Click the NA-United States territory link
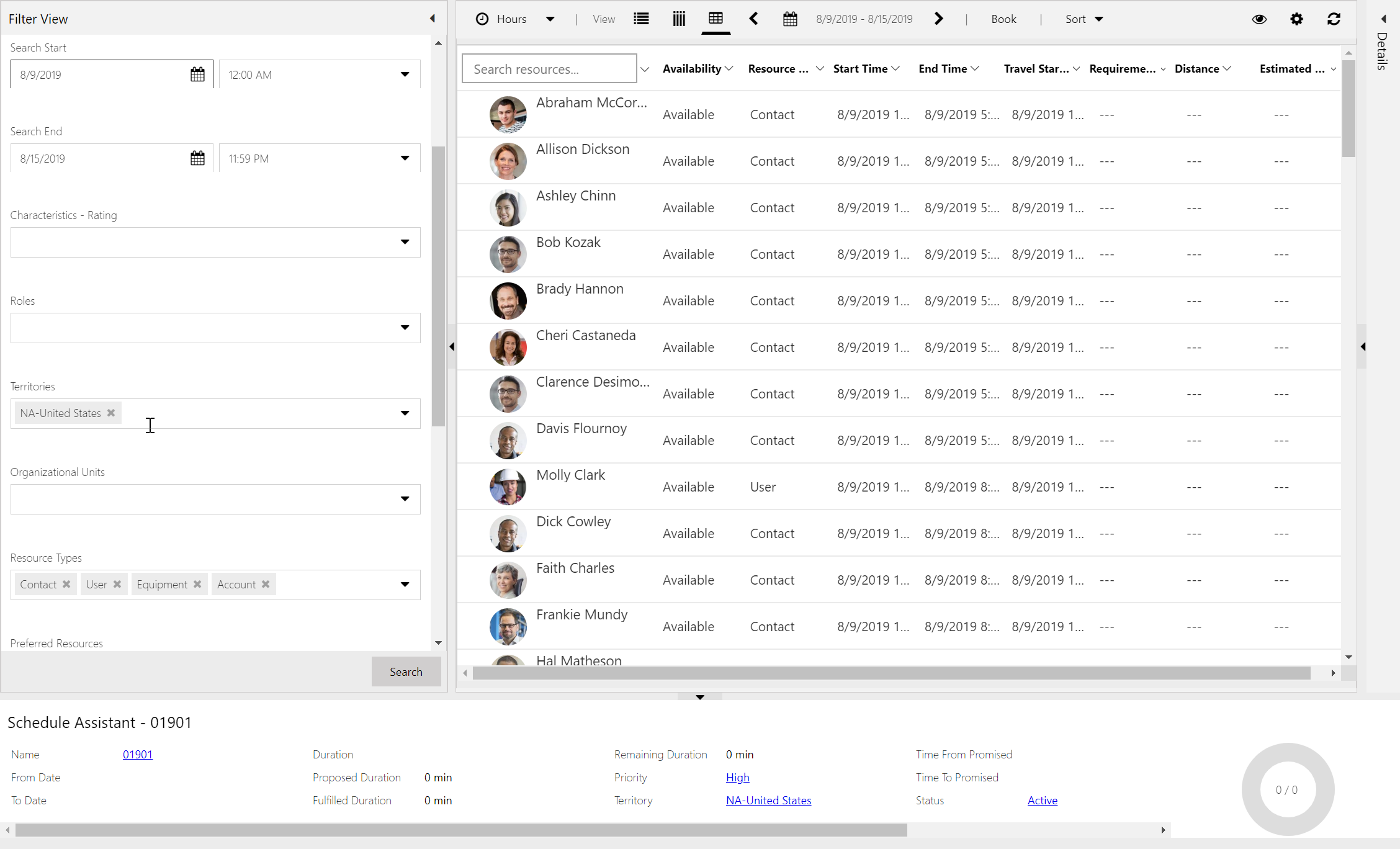Image resolution: width=1400 pixels, height=849 pixels. point(769,800)
